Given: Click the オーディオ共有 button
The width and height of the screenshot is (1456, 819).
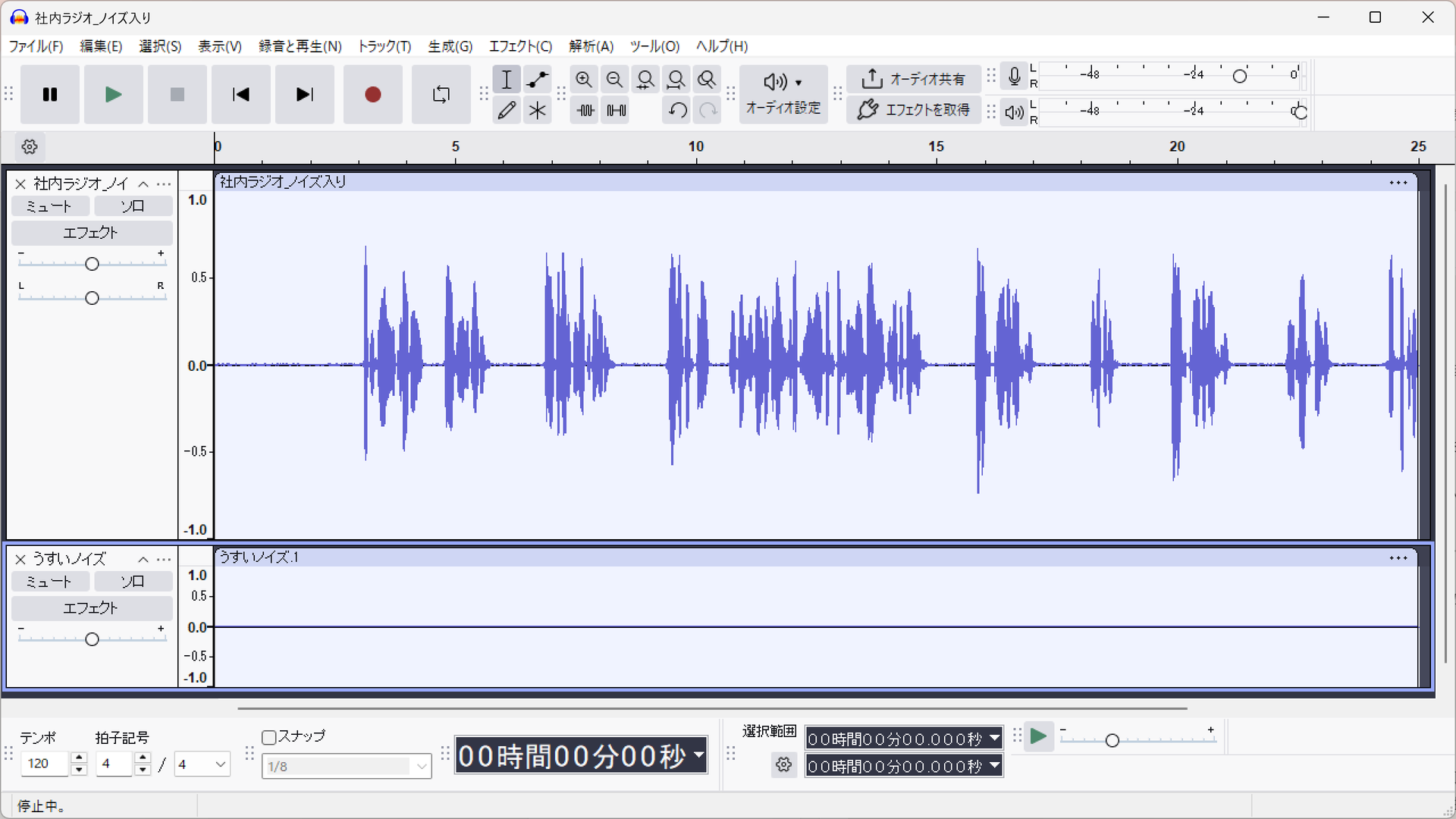Looking at the screenshot, I should (x=914, y=79).
